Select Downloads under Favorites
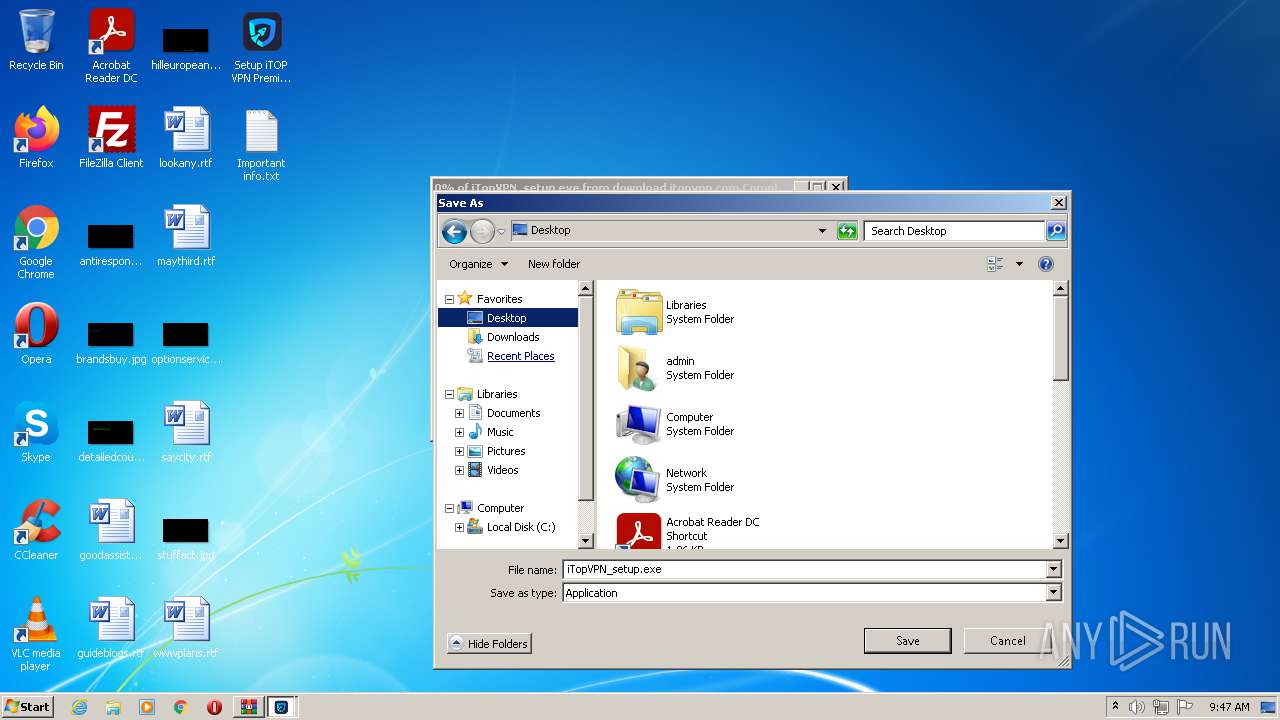The width and height of the screenshot is (1280, 720). (512, 337)
